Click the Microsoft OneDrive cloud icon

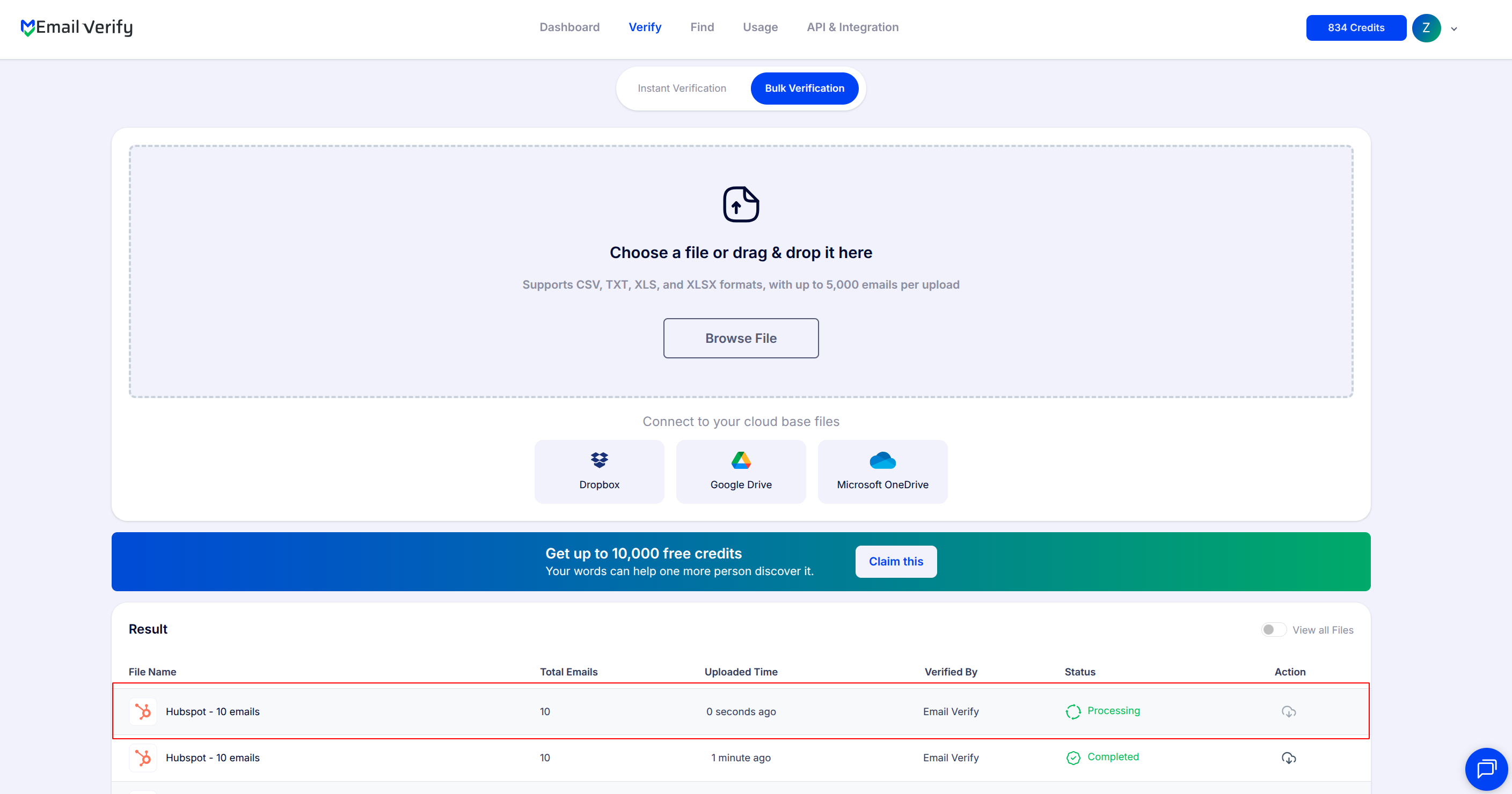882,460
